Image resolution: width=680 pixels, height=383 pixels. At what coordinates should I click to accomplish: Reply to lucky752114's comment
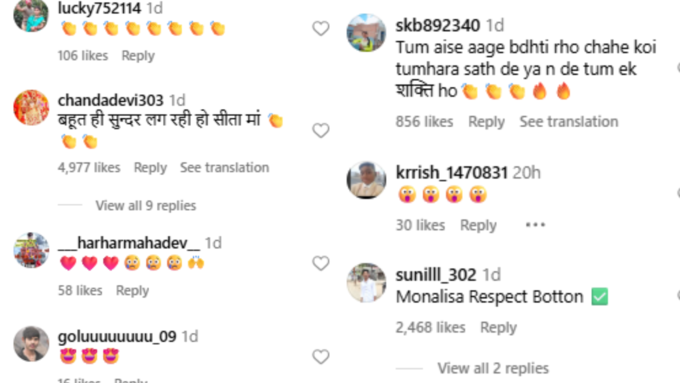[x=138, y=56]
